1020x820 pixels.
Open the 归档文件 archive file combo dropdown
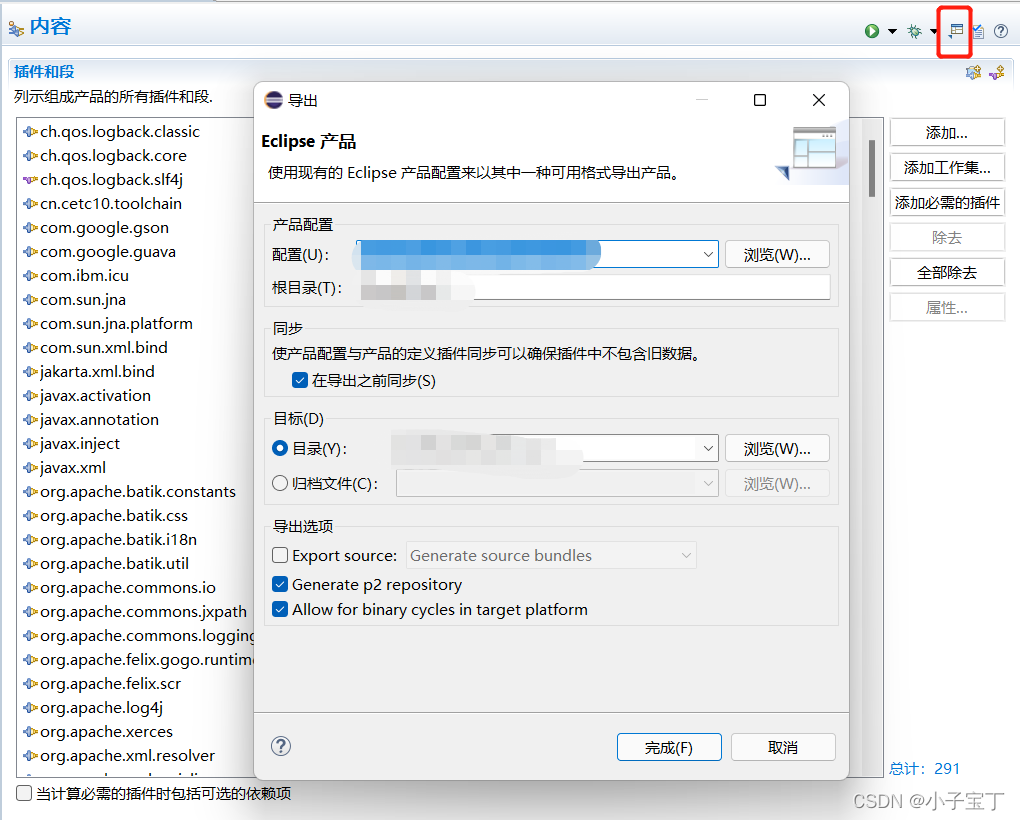(x=708, y=483)
